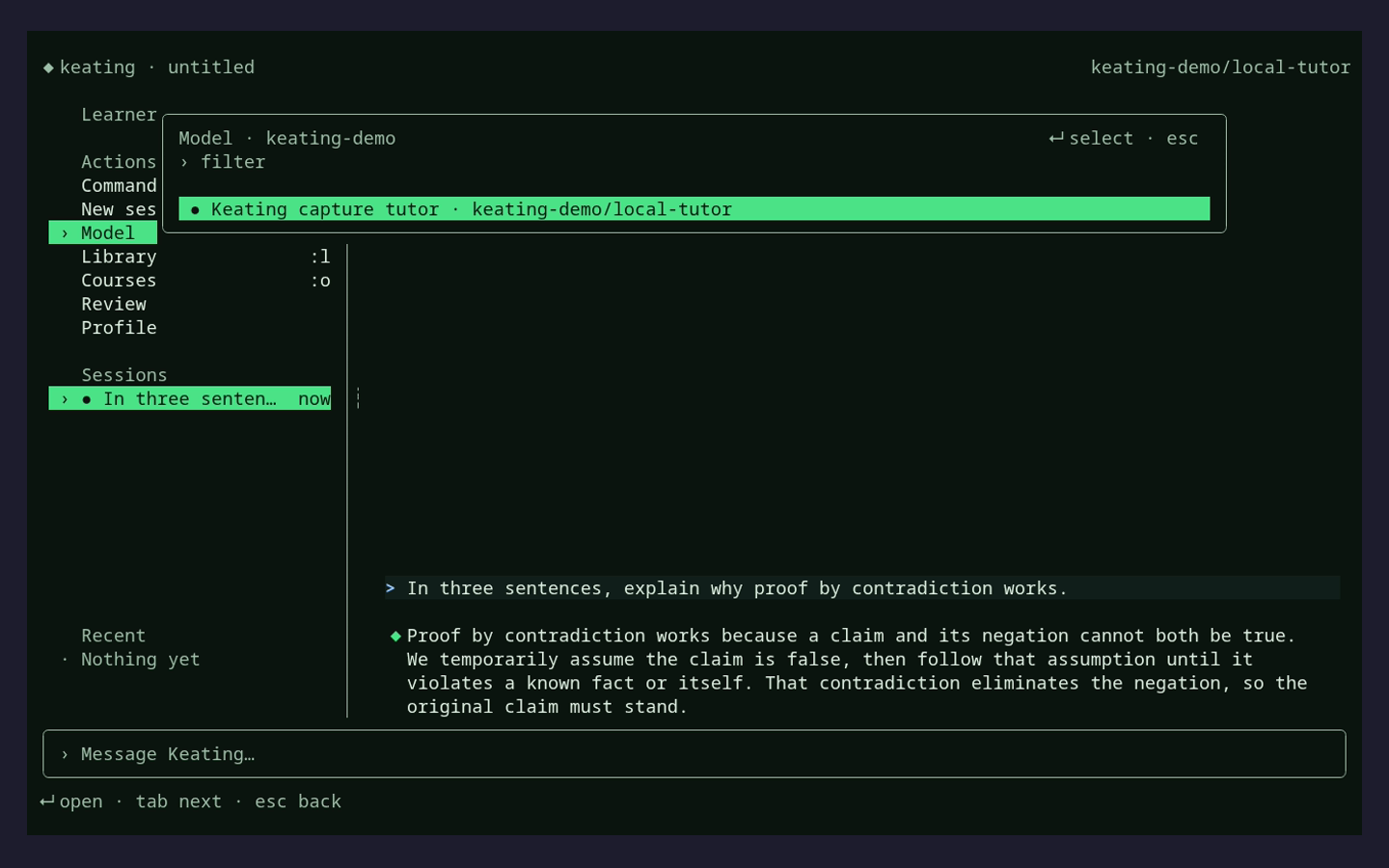Click the Message Keating input box
The height and width of the screenshot is (868, 1389).
[x=694, y=754]
